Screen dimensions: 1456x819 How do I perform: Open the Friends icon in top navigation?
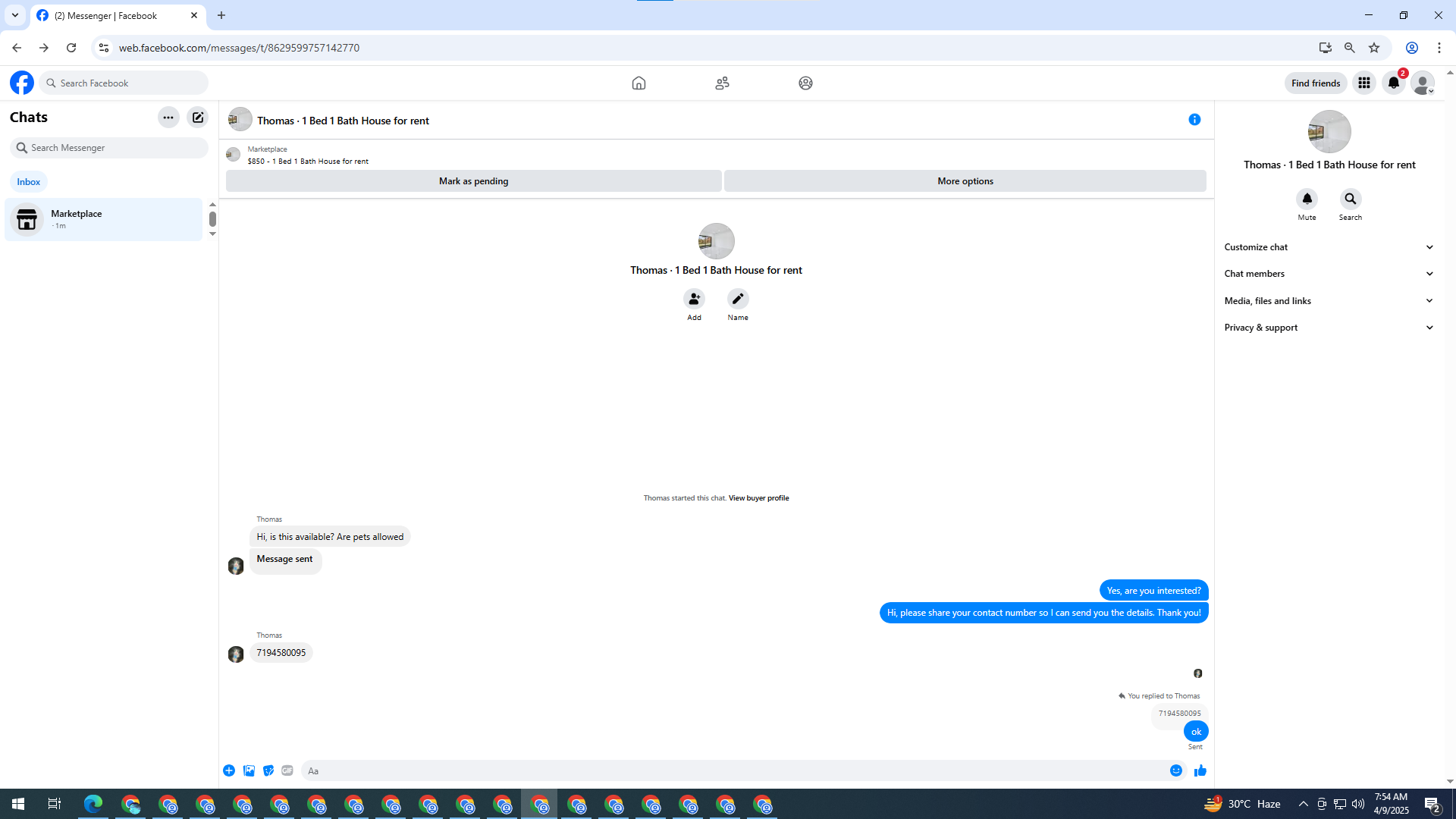pos(722,83)
